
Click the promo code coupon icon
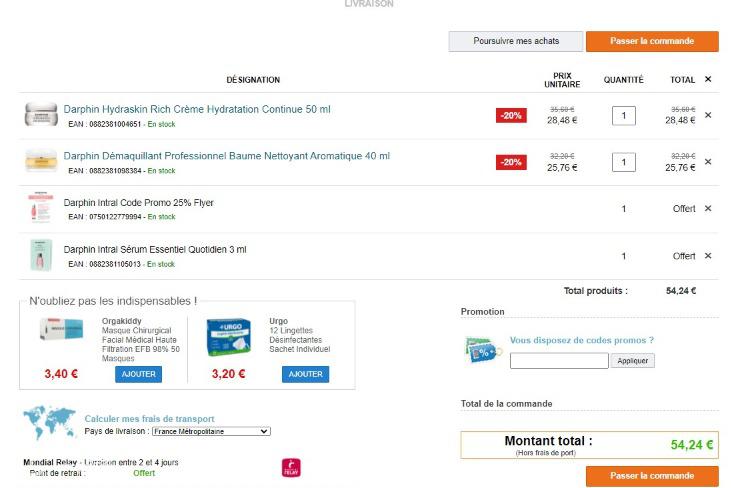483,350
